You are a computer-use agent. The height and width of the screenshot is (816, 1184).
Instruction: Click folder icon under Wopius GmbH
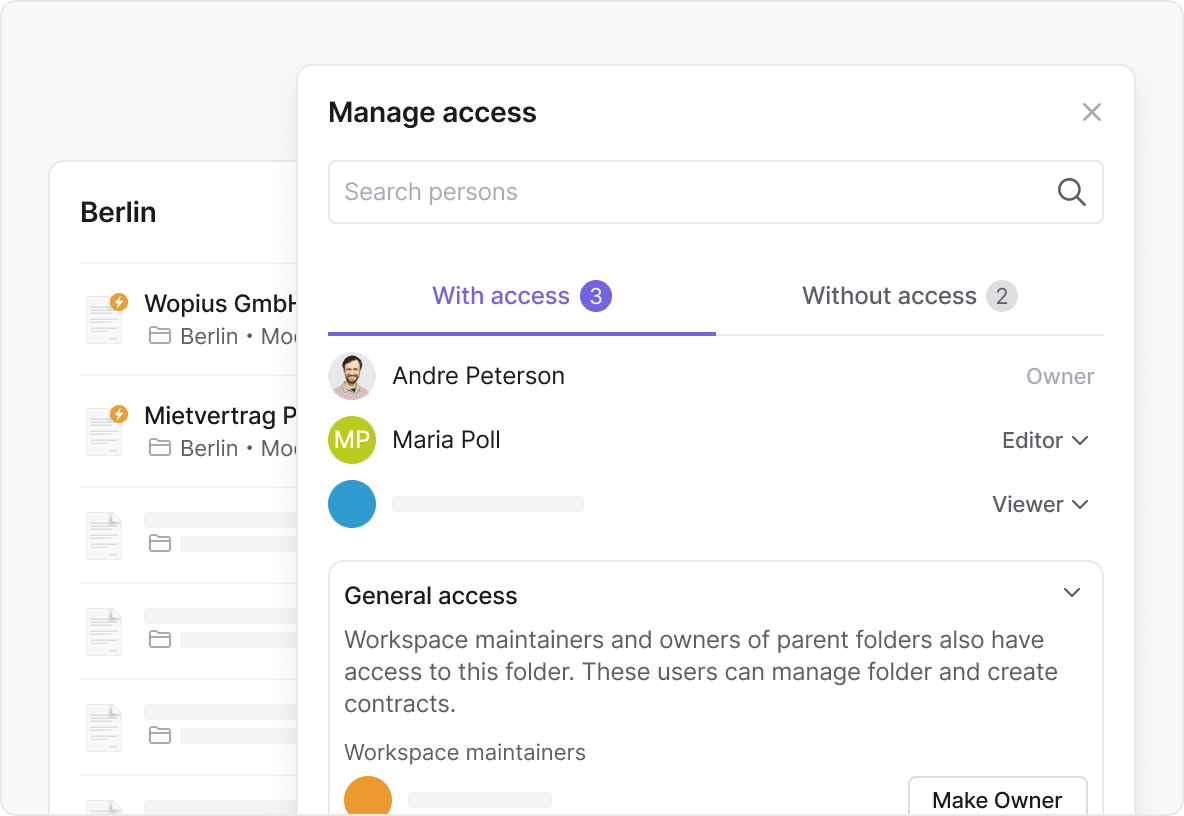pos(159,336)
